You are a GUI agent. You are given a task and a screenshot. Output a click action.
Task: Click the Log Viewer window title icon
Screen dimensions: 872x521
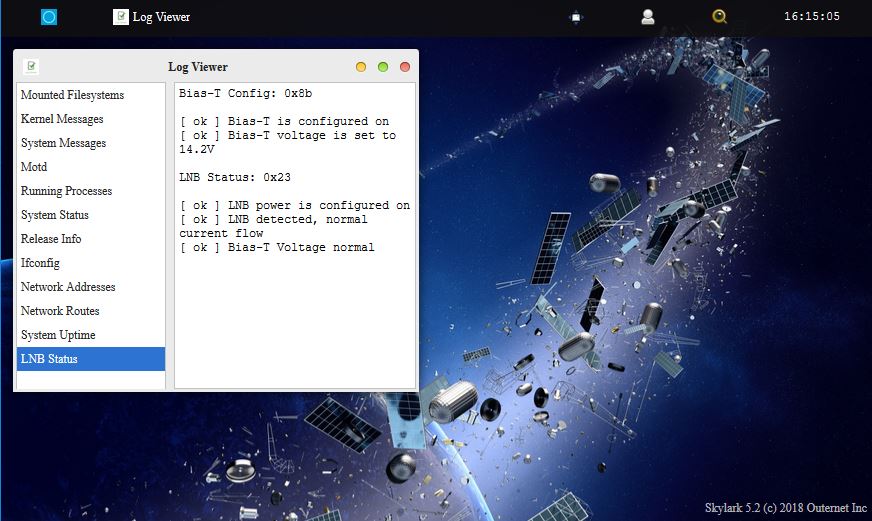[31, 67]
